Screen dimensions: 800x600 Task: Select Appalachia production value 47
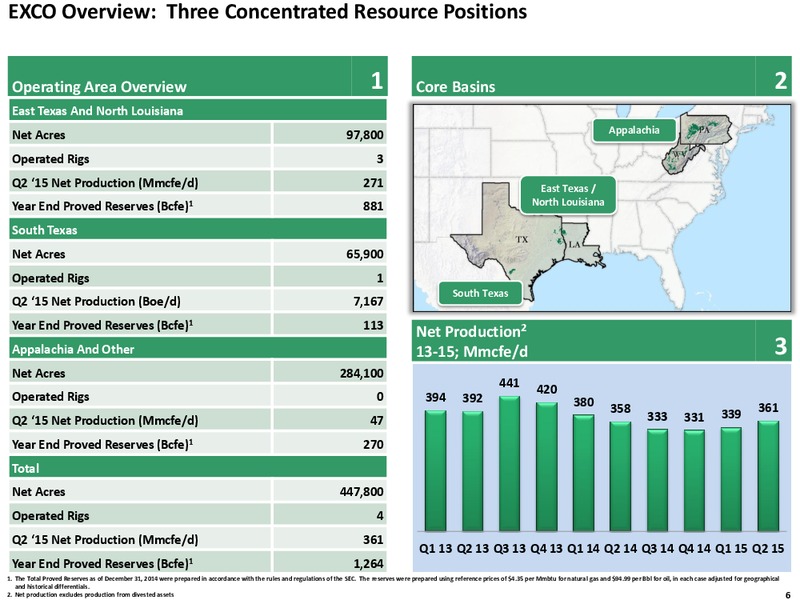377,420
